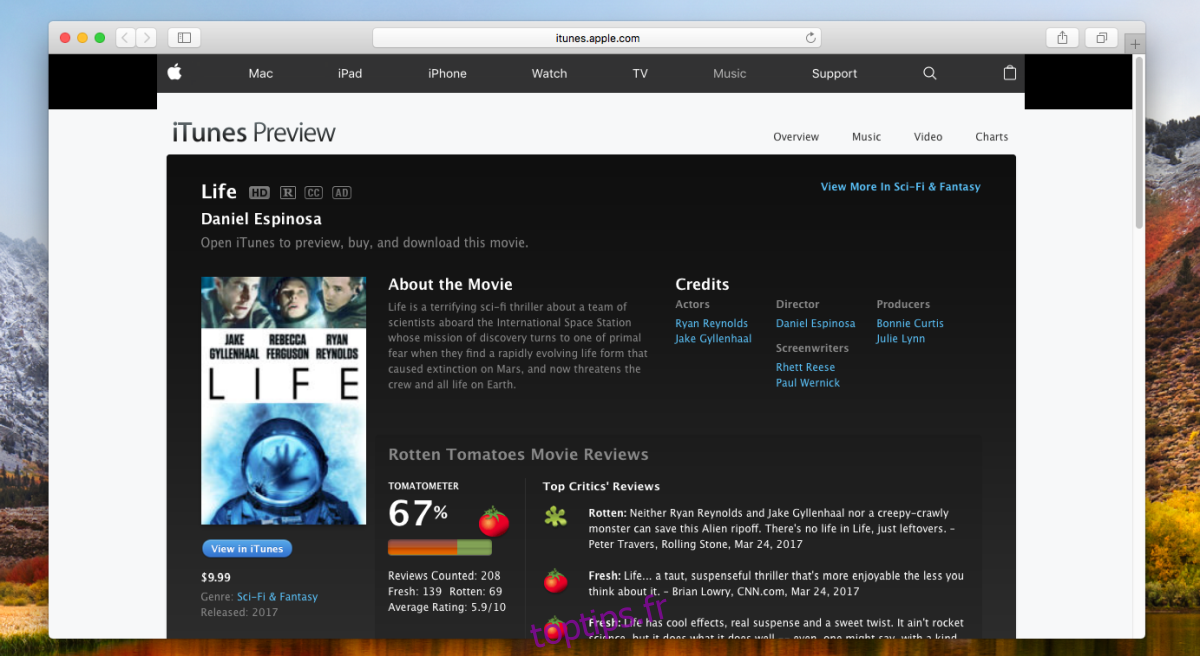
Task: Click the View in iTunes button
Action: pyautogui.click(x=247, y=548)
